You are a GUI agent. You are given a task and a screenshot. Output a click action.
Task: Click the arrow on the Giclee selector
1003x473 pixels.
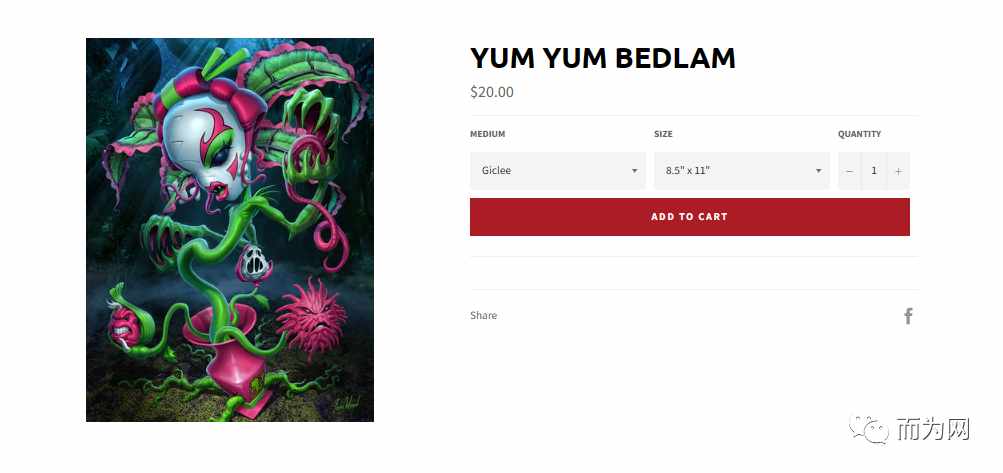coord(635,171)
